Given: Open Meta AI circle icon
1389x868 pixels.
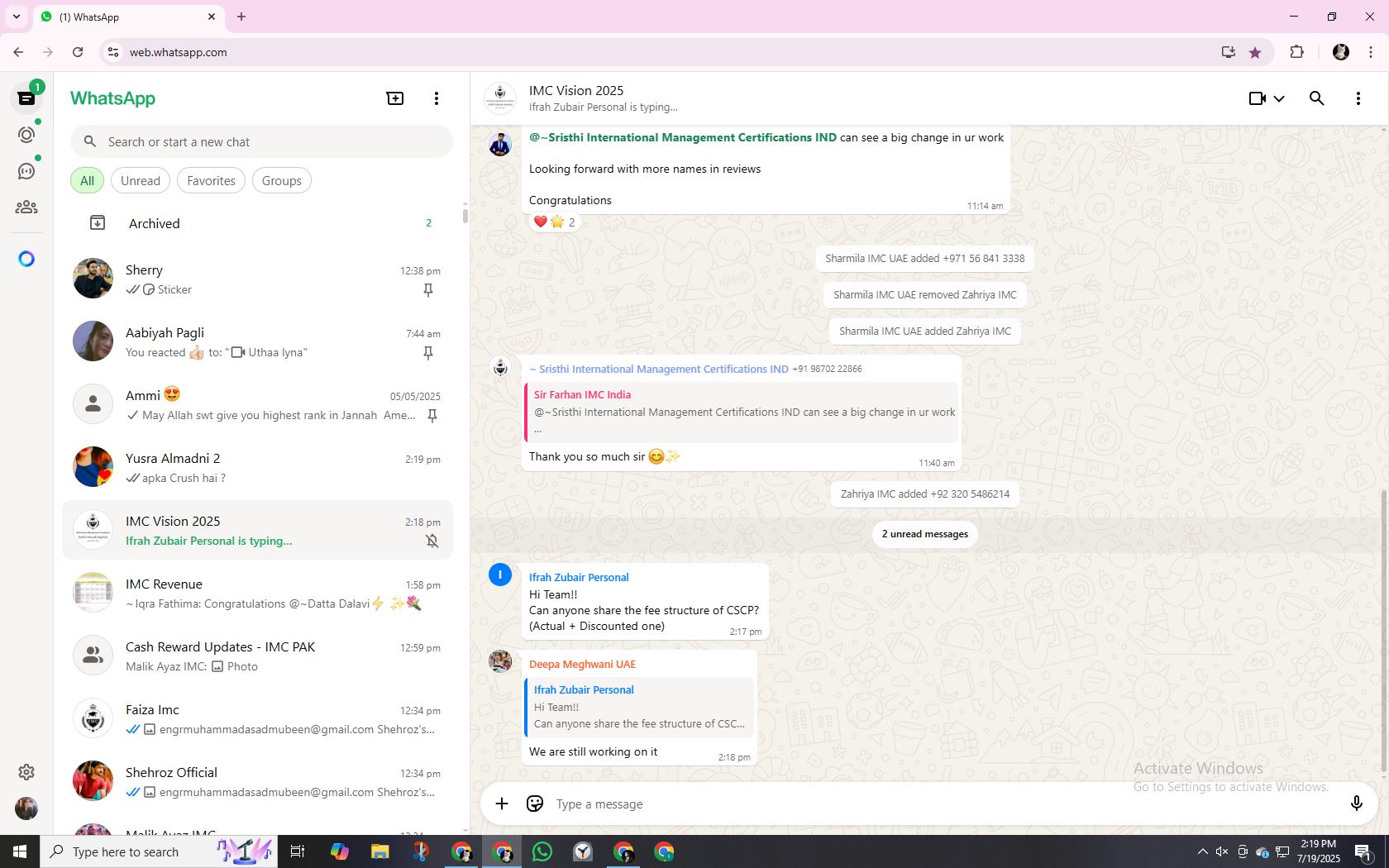Looking at the screenshot, I should pyautogui.click(x=26, y=259).
